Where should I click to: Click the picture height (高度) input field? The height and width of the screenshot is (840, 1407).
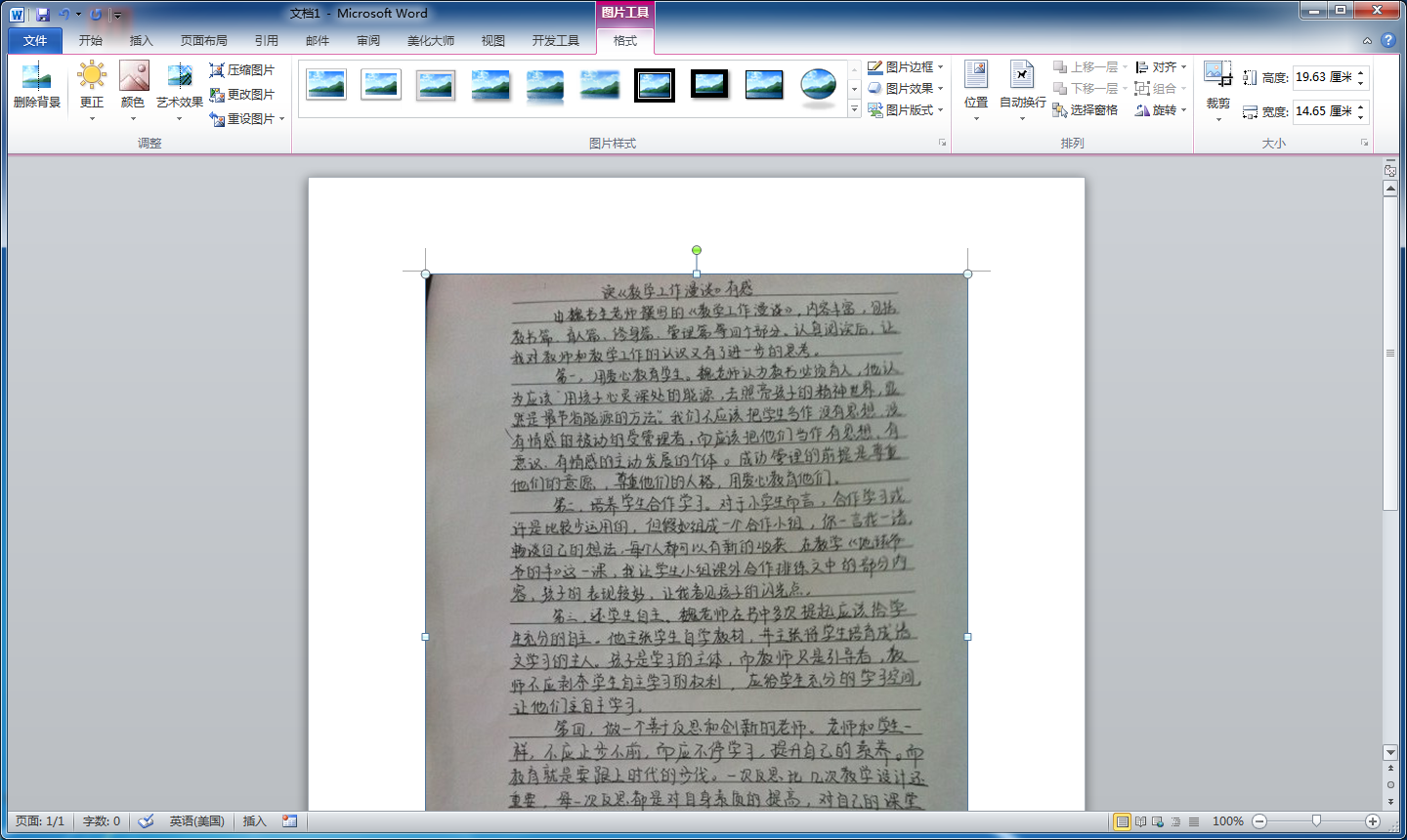(1323, 77)
